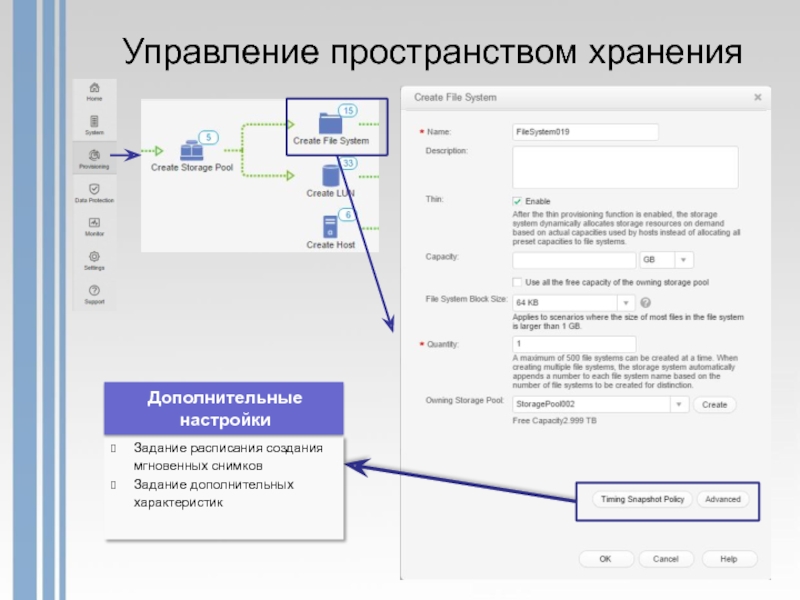Click the Capacity input field
The width and height of the screenshot is (800, 600).
pos(574,260)
